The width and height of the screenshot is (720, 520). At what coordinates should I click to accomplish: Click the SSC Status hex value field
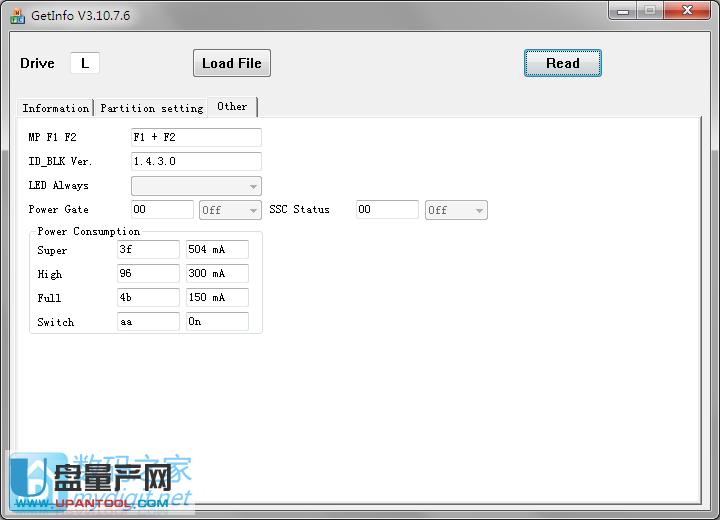coord(387,210)
